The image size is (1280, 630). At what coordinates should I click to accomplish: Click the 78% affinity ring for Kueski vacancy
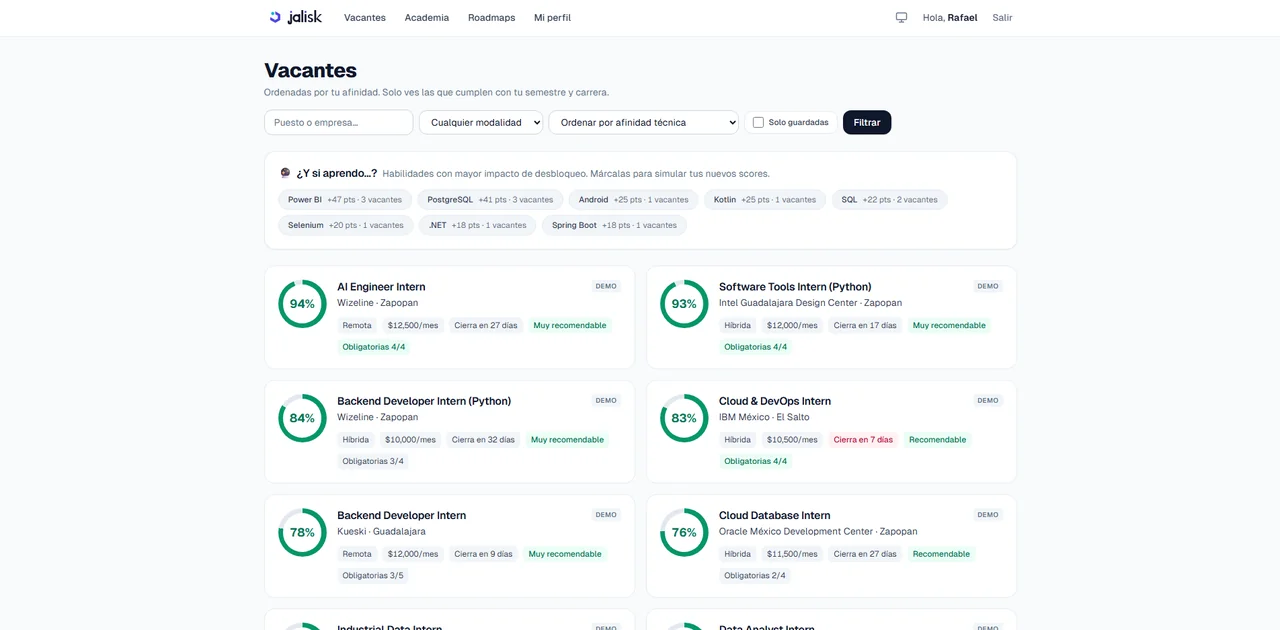[x=302, y=533]
